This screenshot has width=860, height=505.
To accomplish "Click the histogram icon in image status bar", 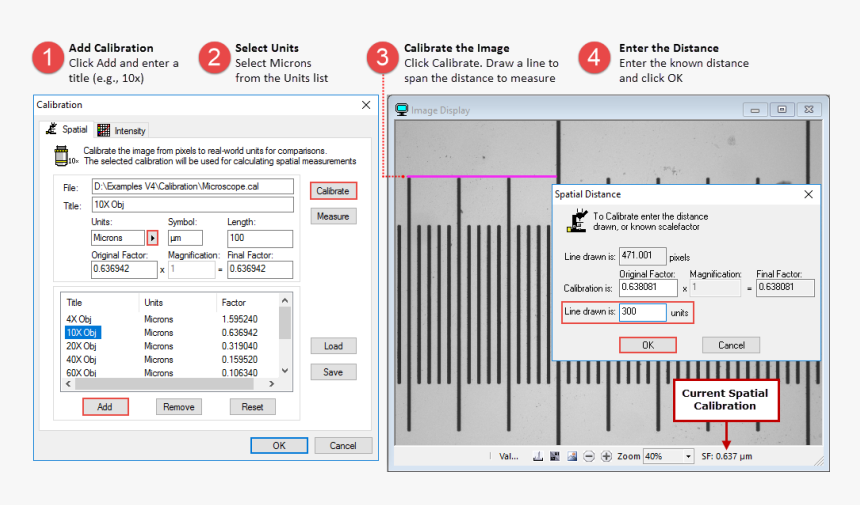I will pyautogui.click(x=538, y=456).
